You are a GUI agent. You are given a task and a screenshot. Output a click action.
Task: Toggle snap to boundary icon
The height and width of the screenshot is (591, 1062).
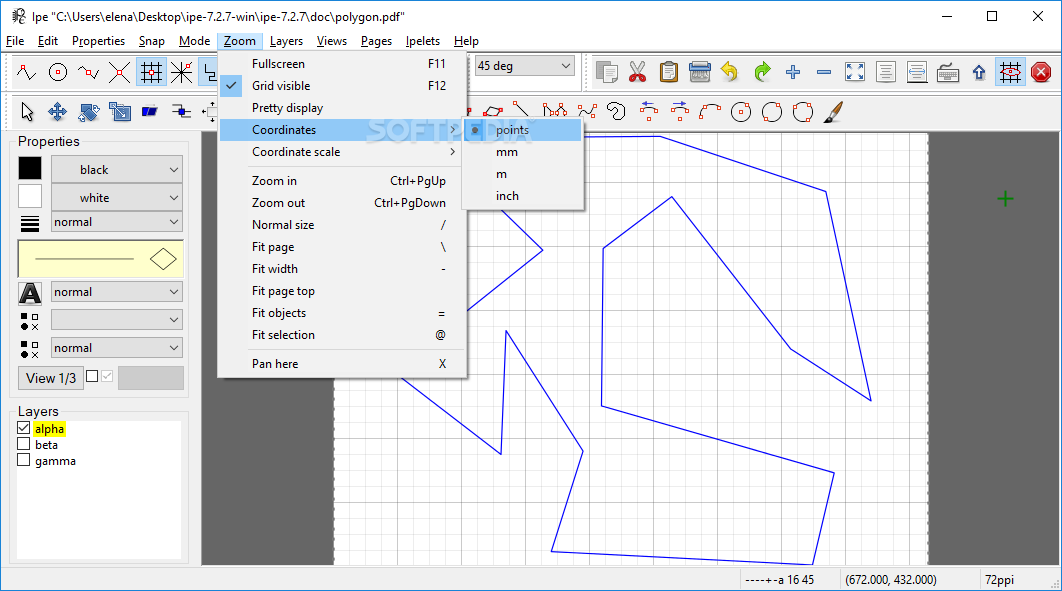89,72
